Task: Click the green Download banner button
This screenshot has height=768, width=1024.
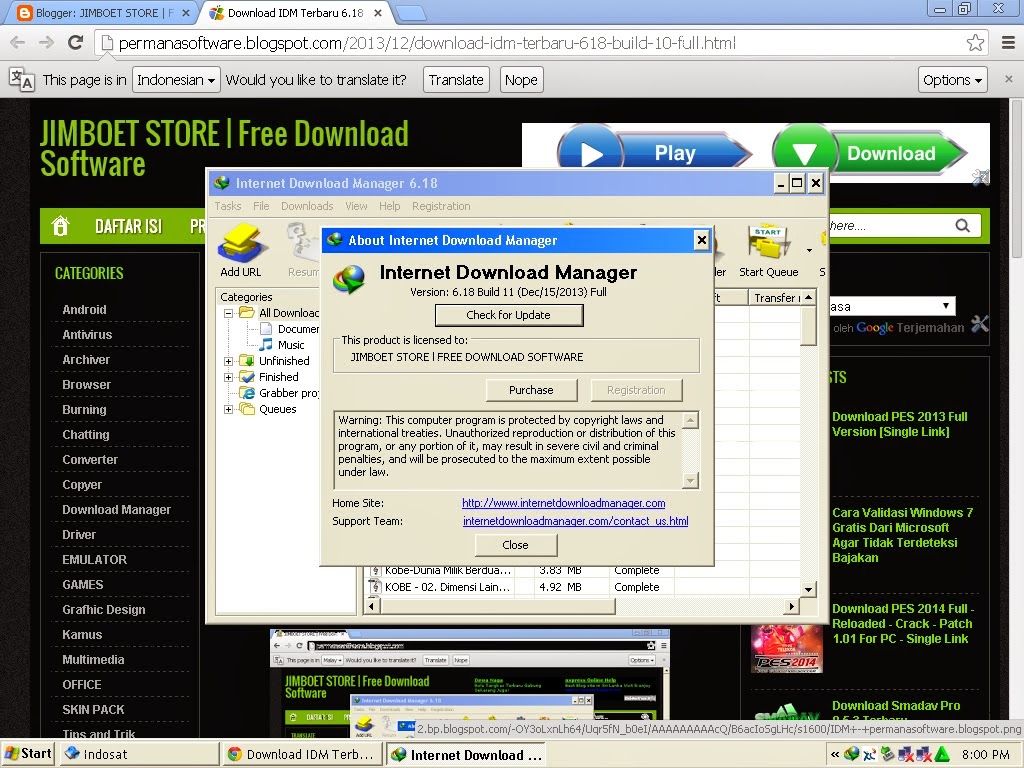Action: pyautogui.click(x=869, y=153)
